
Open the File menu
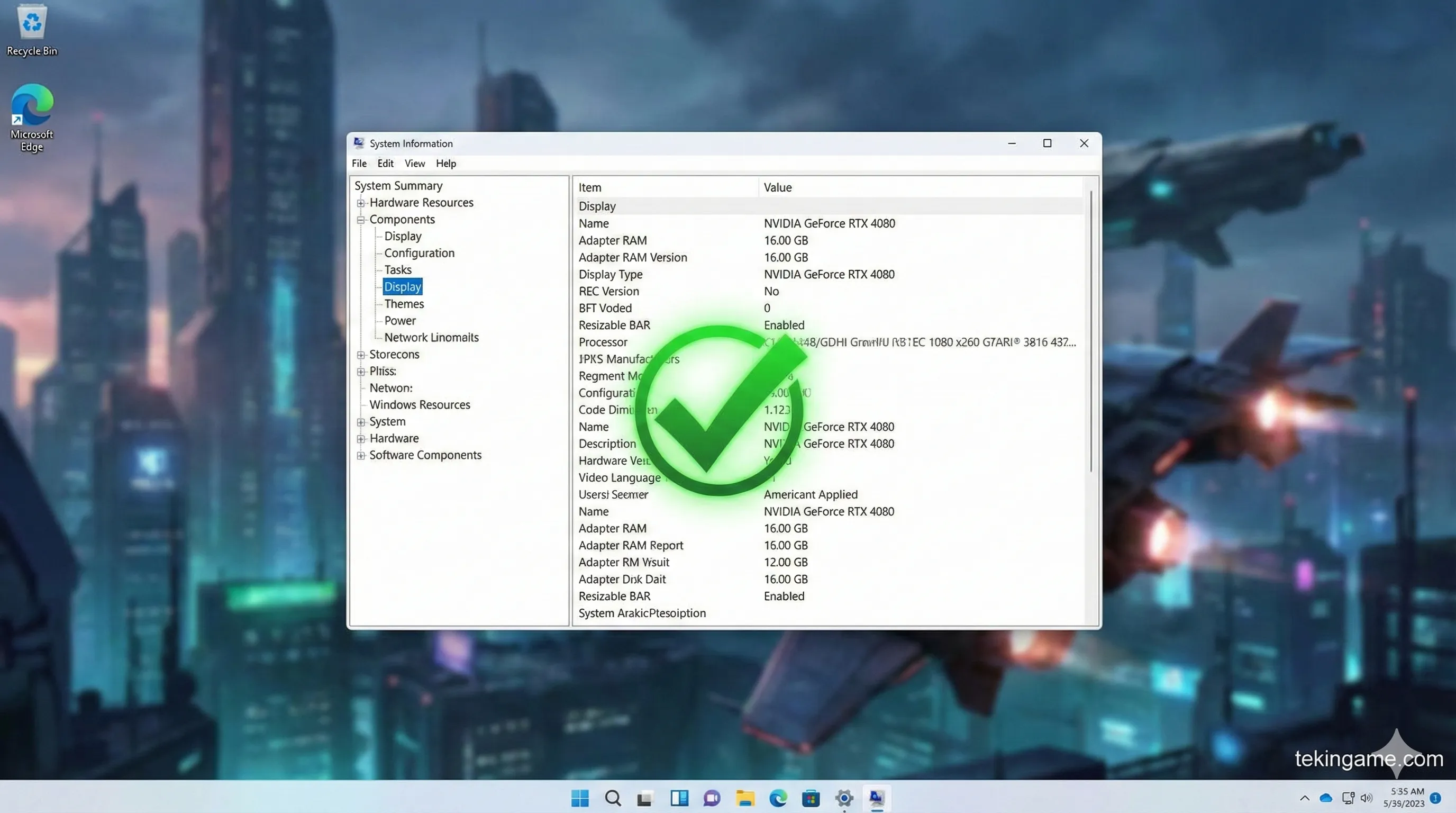point(359,164)
